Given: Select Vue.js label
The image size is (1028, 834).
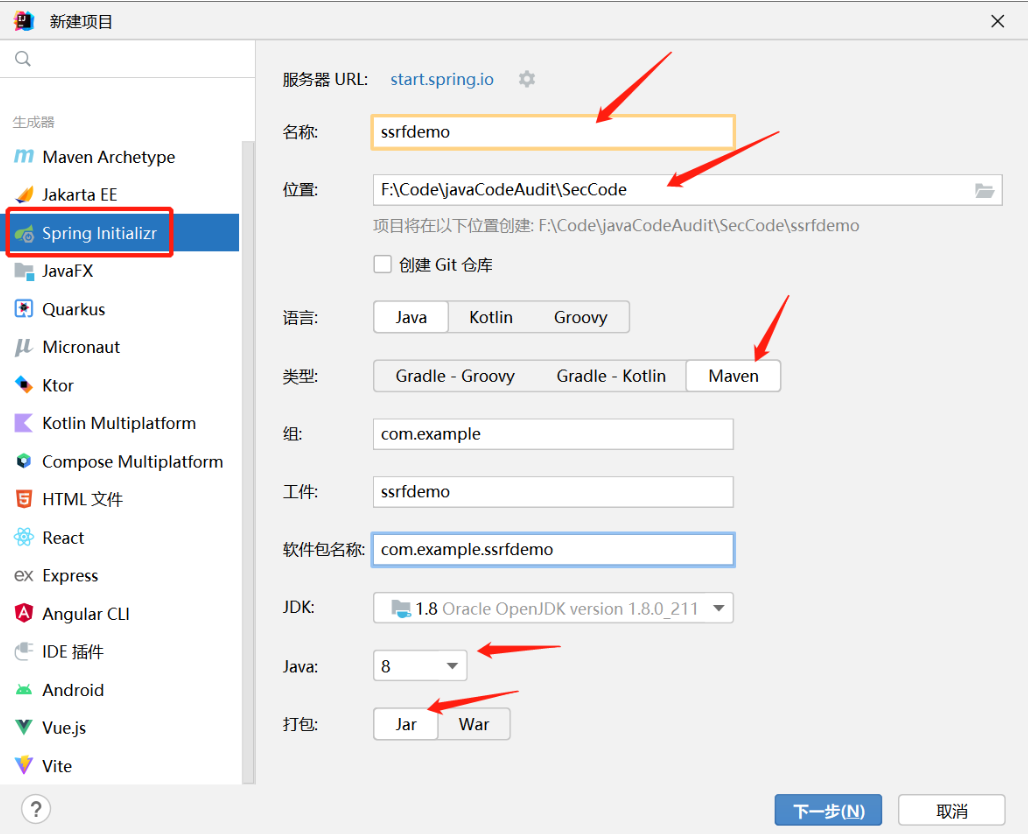Looking at the screenshot, I should [x=64, y=728].
